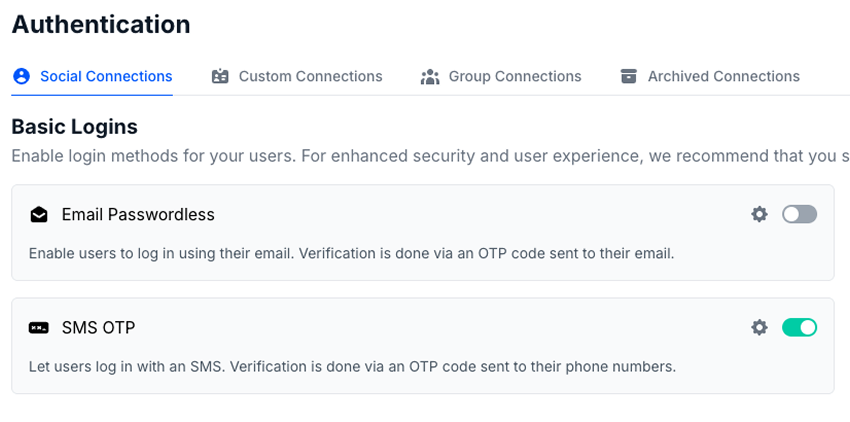Disable the SMS OTP toggle

click(799, 327)
